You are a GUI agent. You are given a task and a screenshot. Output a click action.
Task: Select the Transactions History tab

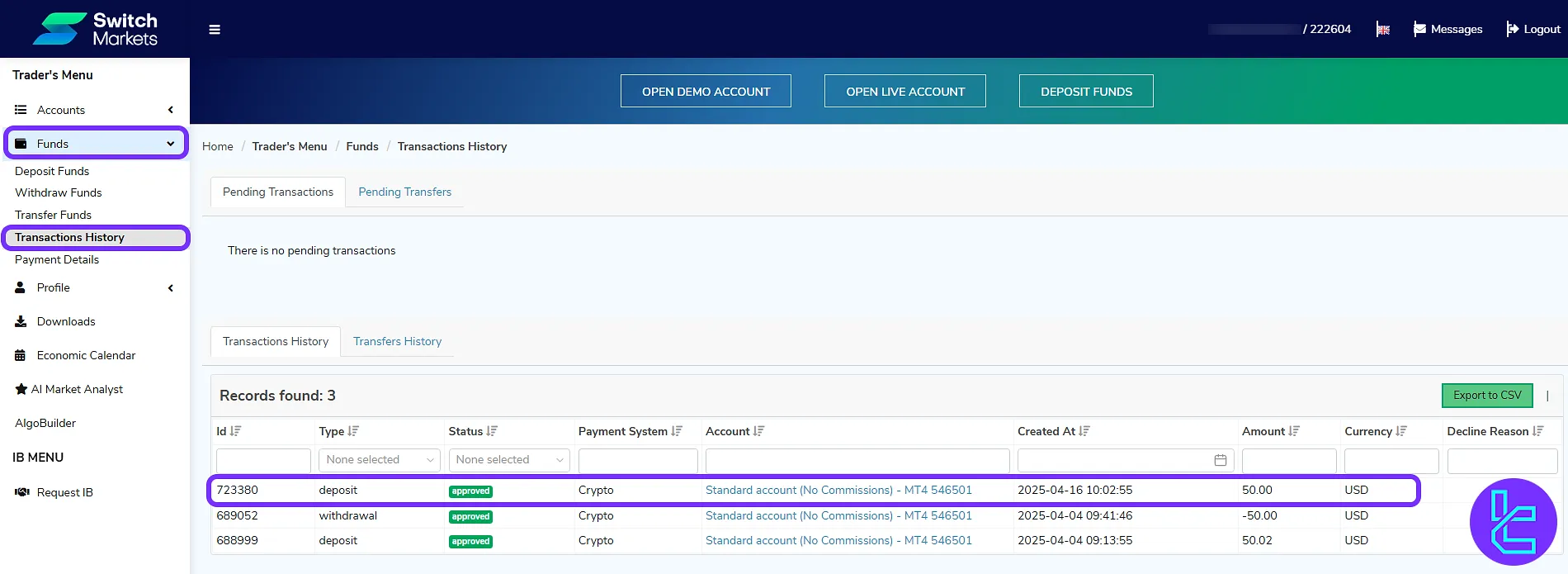(276, 341)
